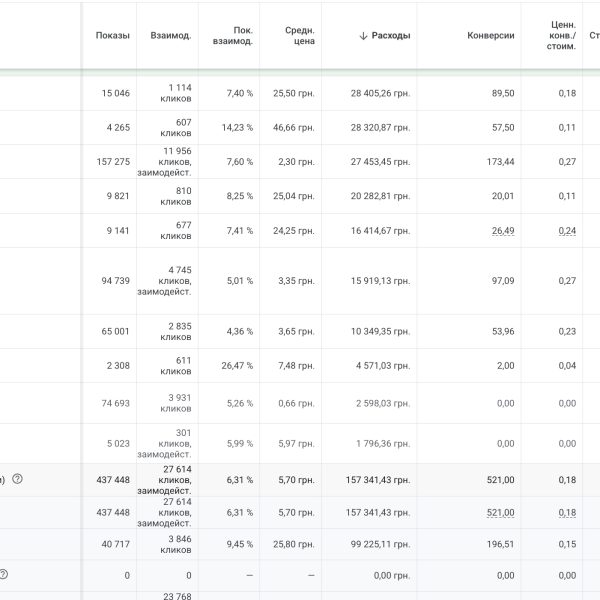600x600 pixels.
Task: Open the underlined 26,49 conversions value
Action: [502, 230]
